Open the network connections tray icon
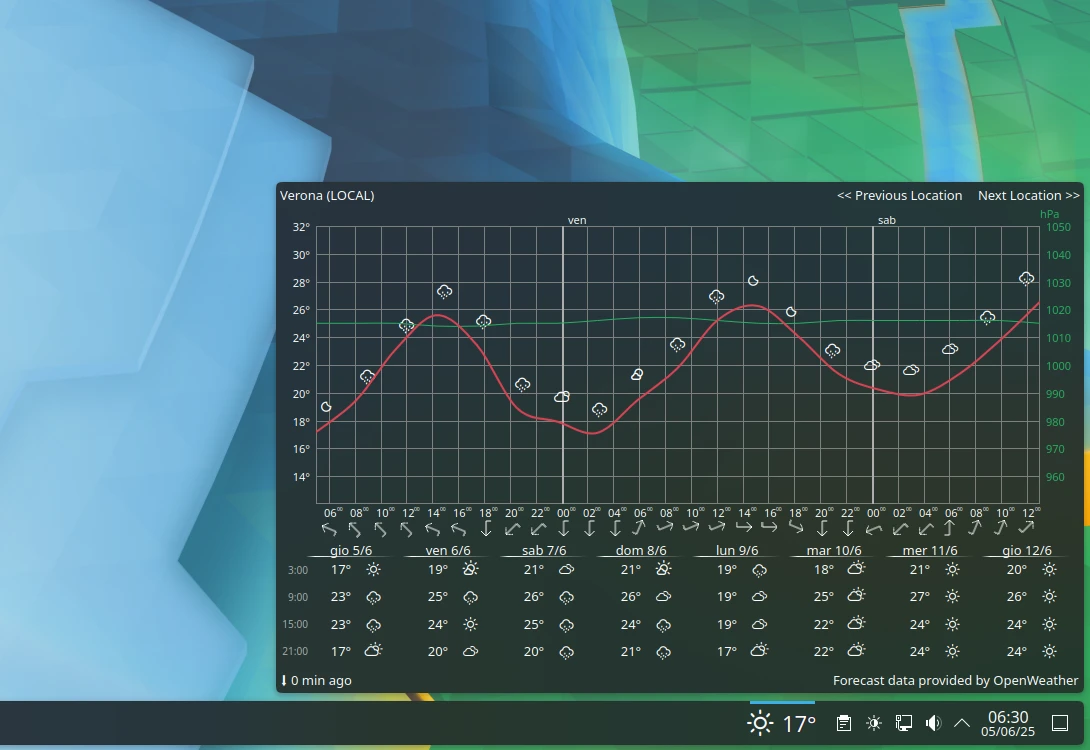The image size is (1090, 750). click(x=902, y=722)
